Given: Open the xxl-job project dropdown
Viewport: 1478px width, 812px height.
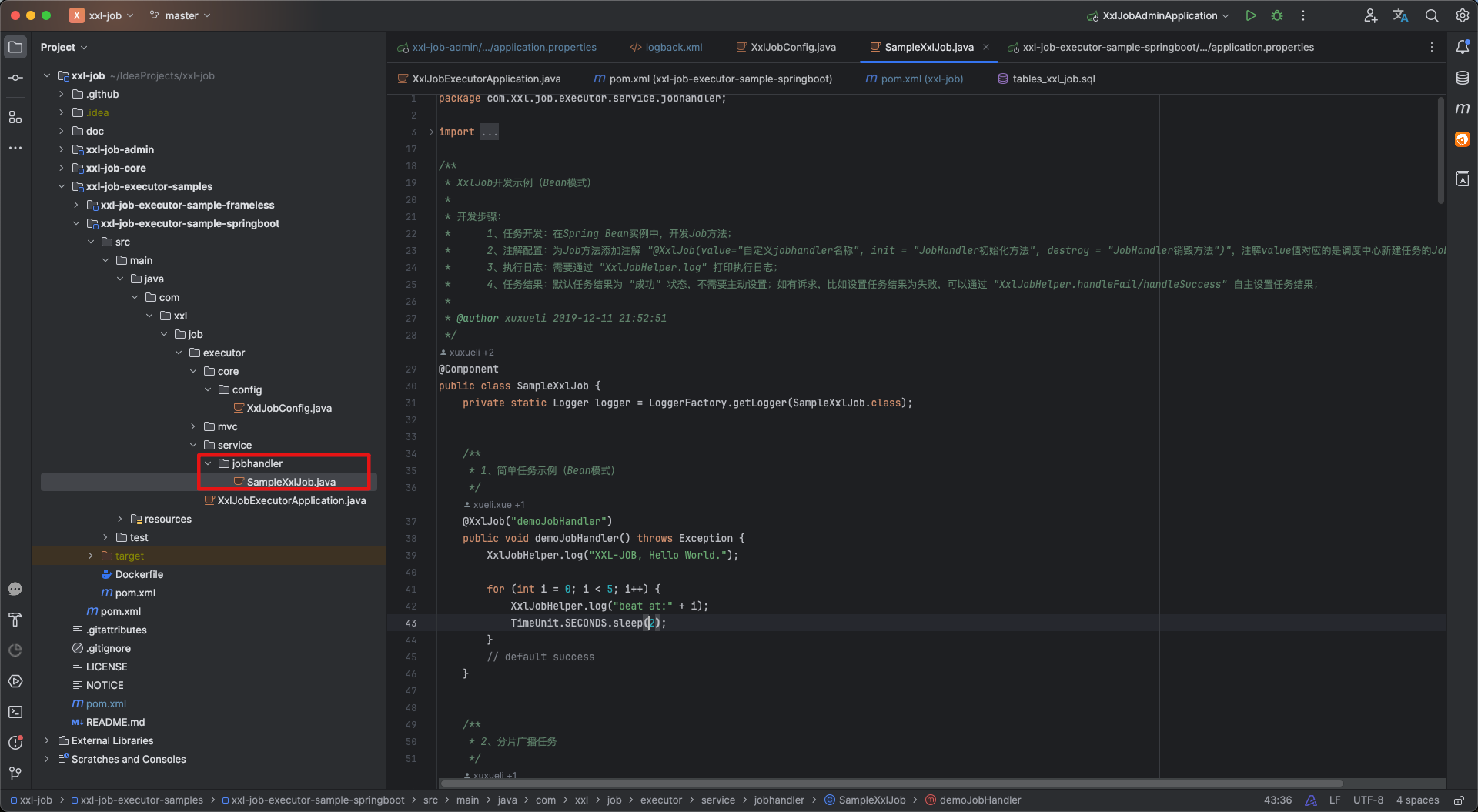Looking at the screenshot, I should click(x=103, y=15).
